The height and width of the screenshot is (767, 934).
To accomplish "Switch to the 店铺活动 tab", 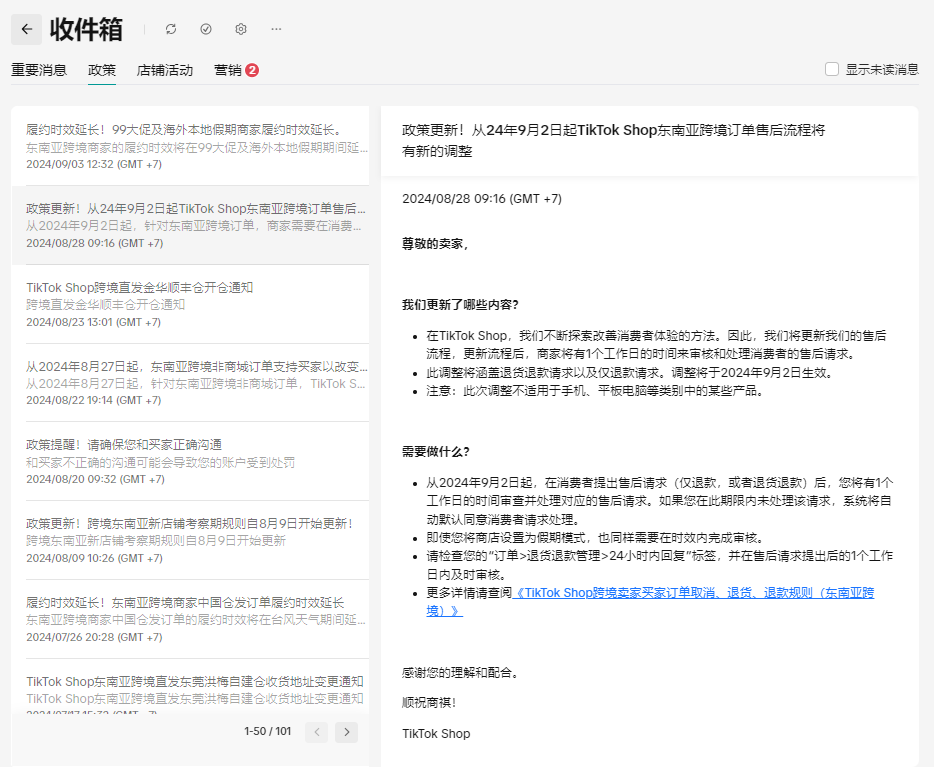I will coord(165,70).
